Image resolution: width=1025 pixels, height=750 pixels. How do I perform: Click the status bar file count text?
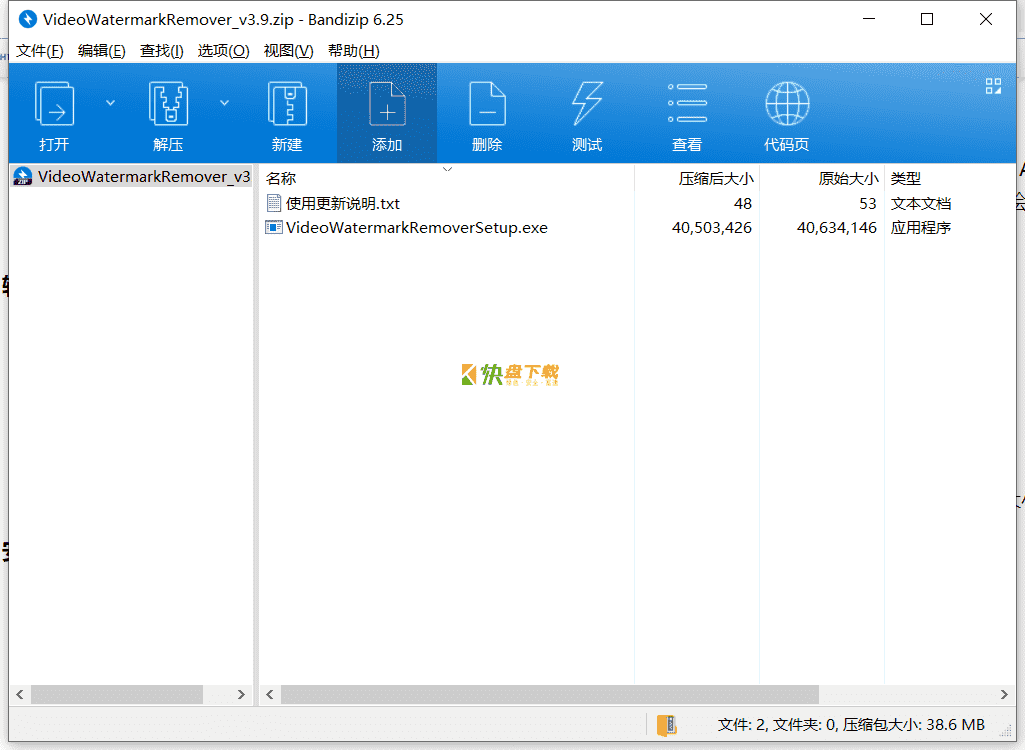pyautogui.click(x=851, y=724)
